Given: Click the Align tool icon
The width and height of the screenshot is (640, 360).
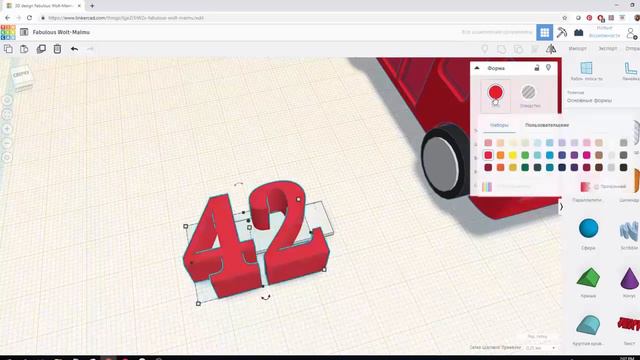Looking at the screenshot, I should click(x=534, y=49).
